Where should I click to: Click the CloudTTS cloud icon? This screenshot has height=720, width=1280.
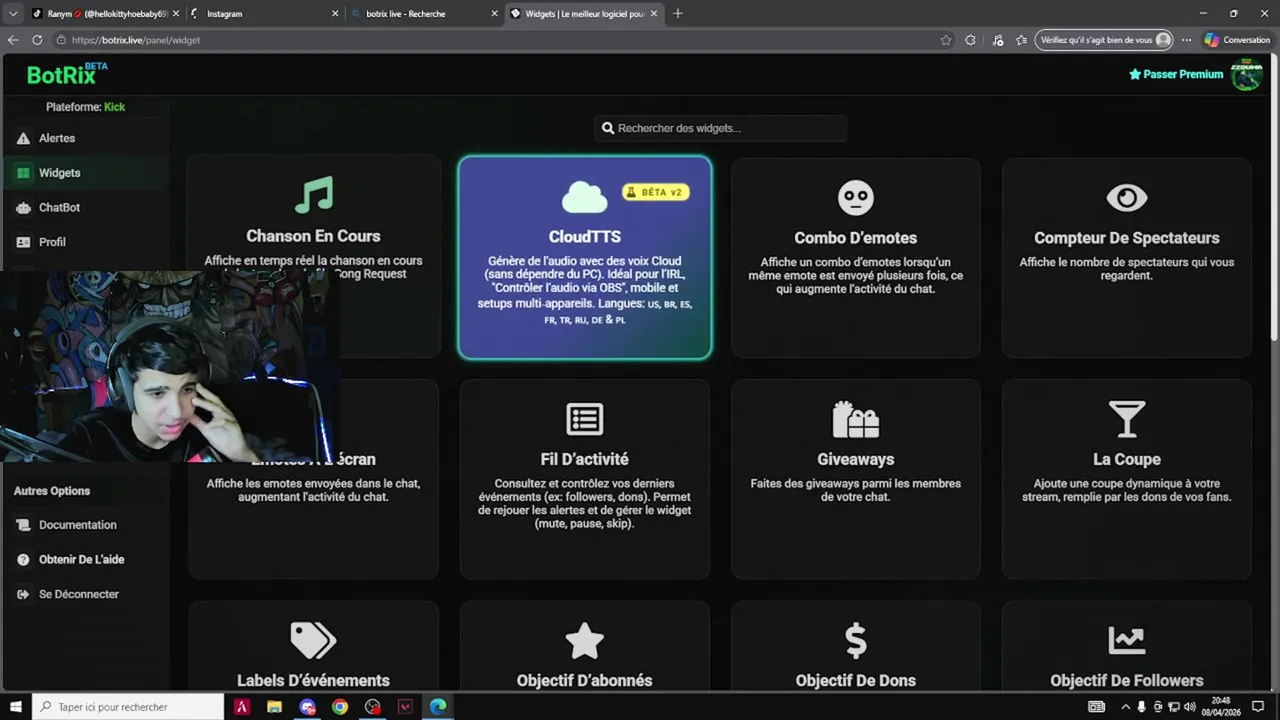tap(585, 197)
